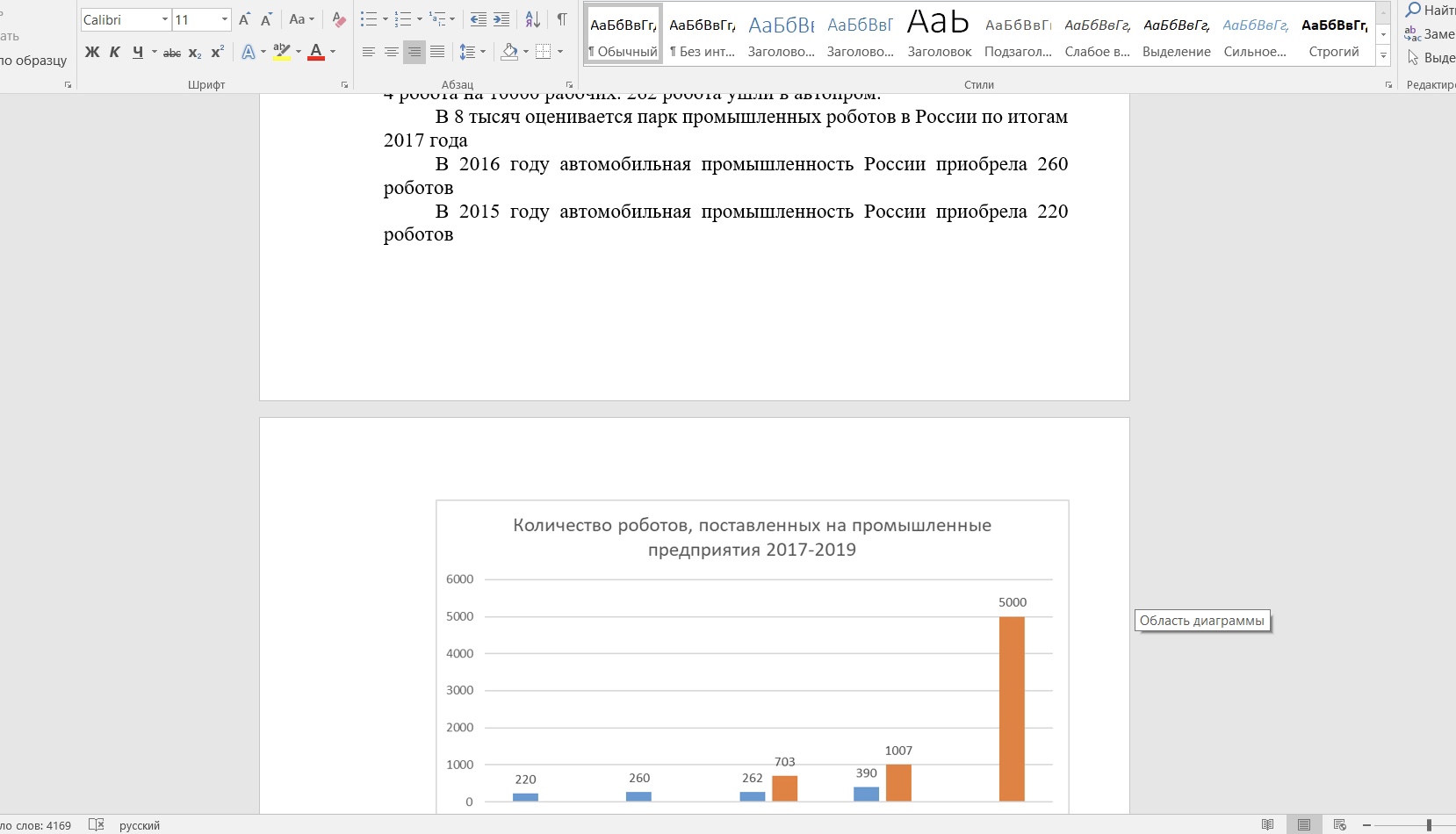
Task: Apply Подзаголовок style
Action: point(1019,34)
